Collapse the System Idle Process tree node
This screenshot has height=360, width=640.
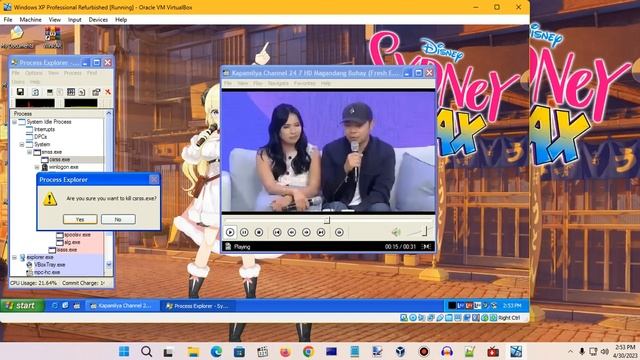15,122
